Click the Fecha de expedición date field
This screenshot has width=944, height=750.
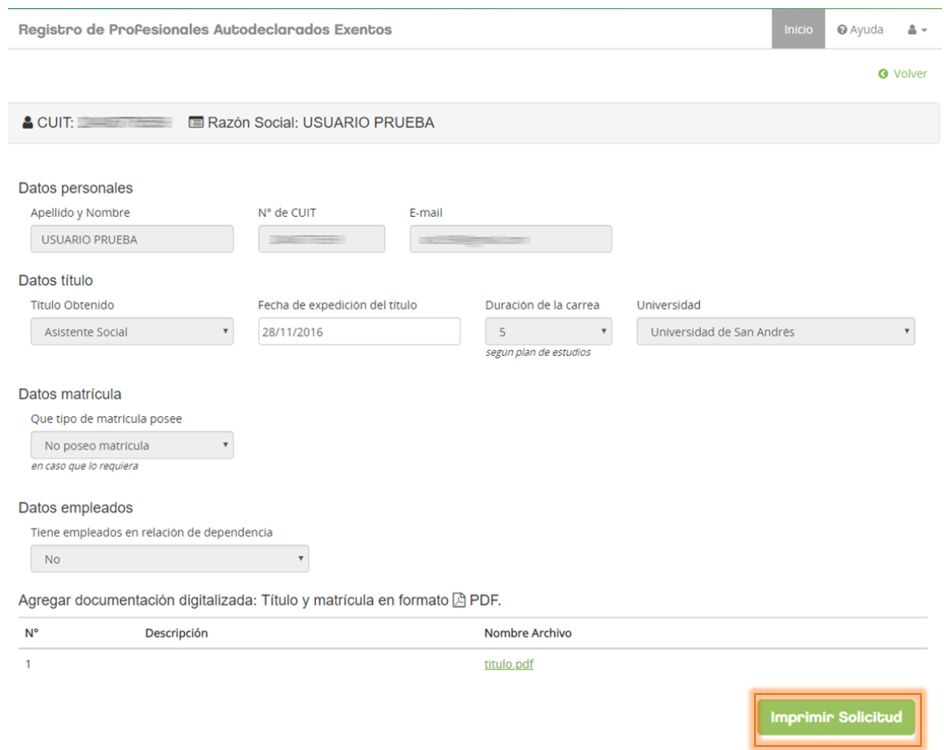(358, 332)
